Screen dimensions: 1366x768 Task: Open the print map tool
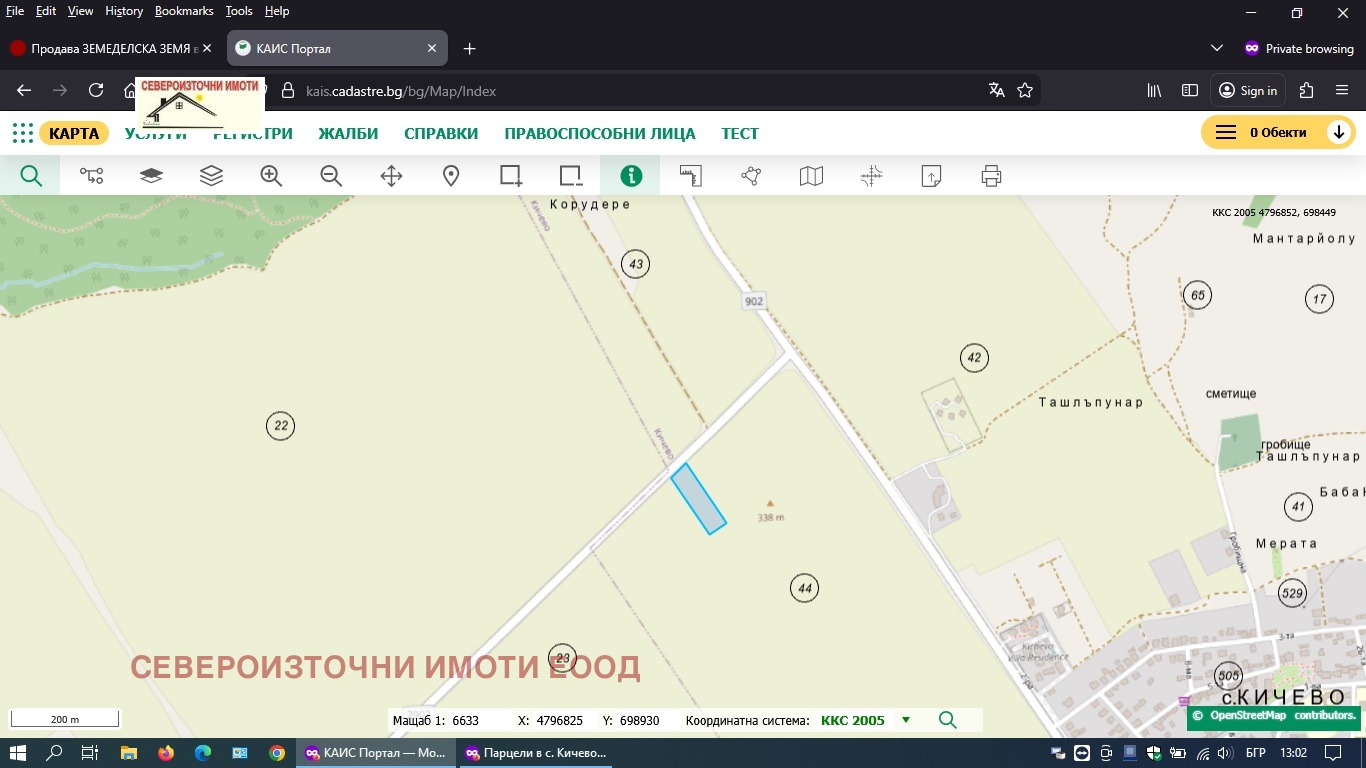click(x=991, y=175)
